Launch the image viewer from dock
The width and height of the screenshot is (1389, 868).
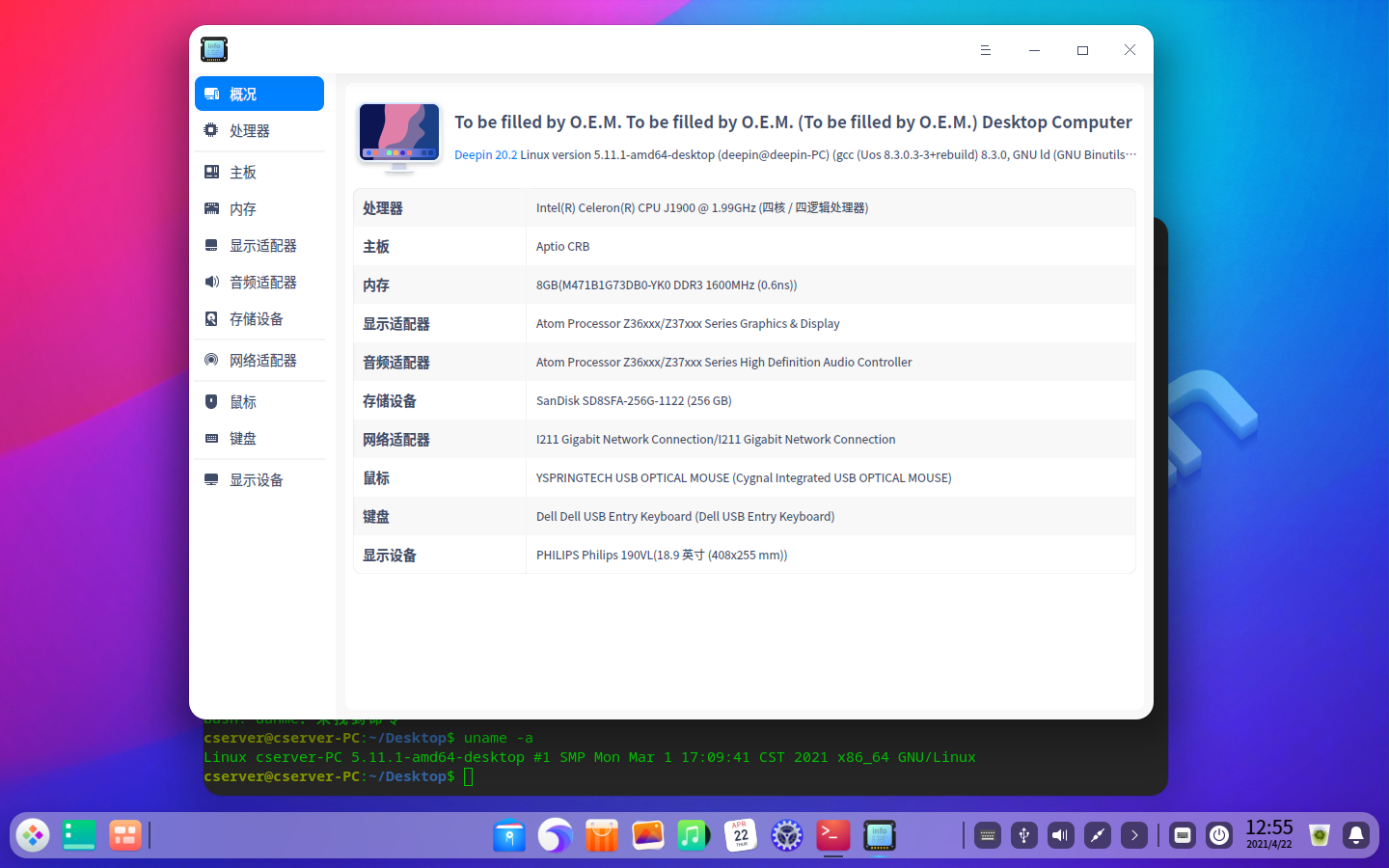(x=648, y=835)
